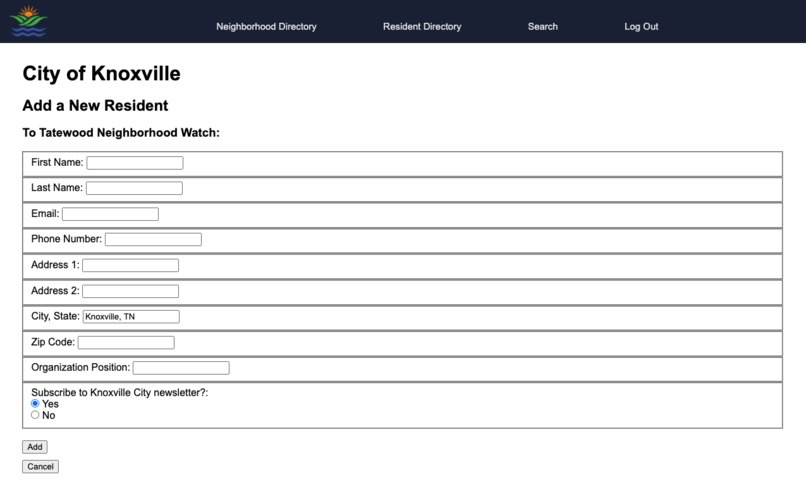This screenshot has width=806, height=484.
Task: Click the sun and leaf site logo
Action: click(x=28, y=21)
